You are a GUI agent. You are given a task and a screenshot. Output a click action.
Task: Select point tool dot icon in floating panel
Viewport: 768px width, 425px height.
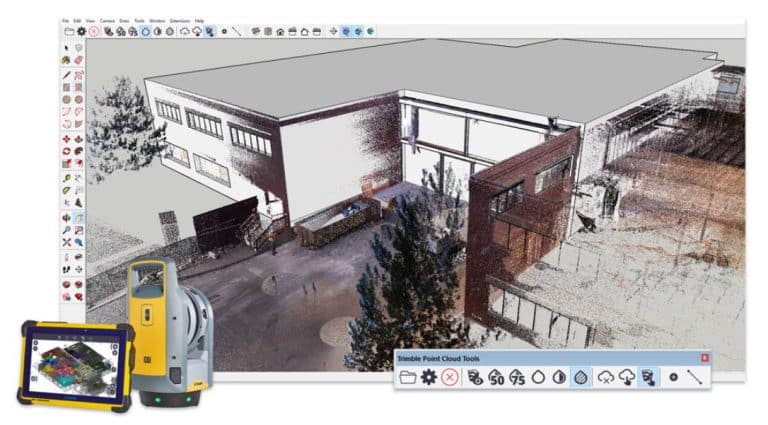673,377
